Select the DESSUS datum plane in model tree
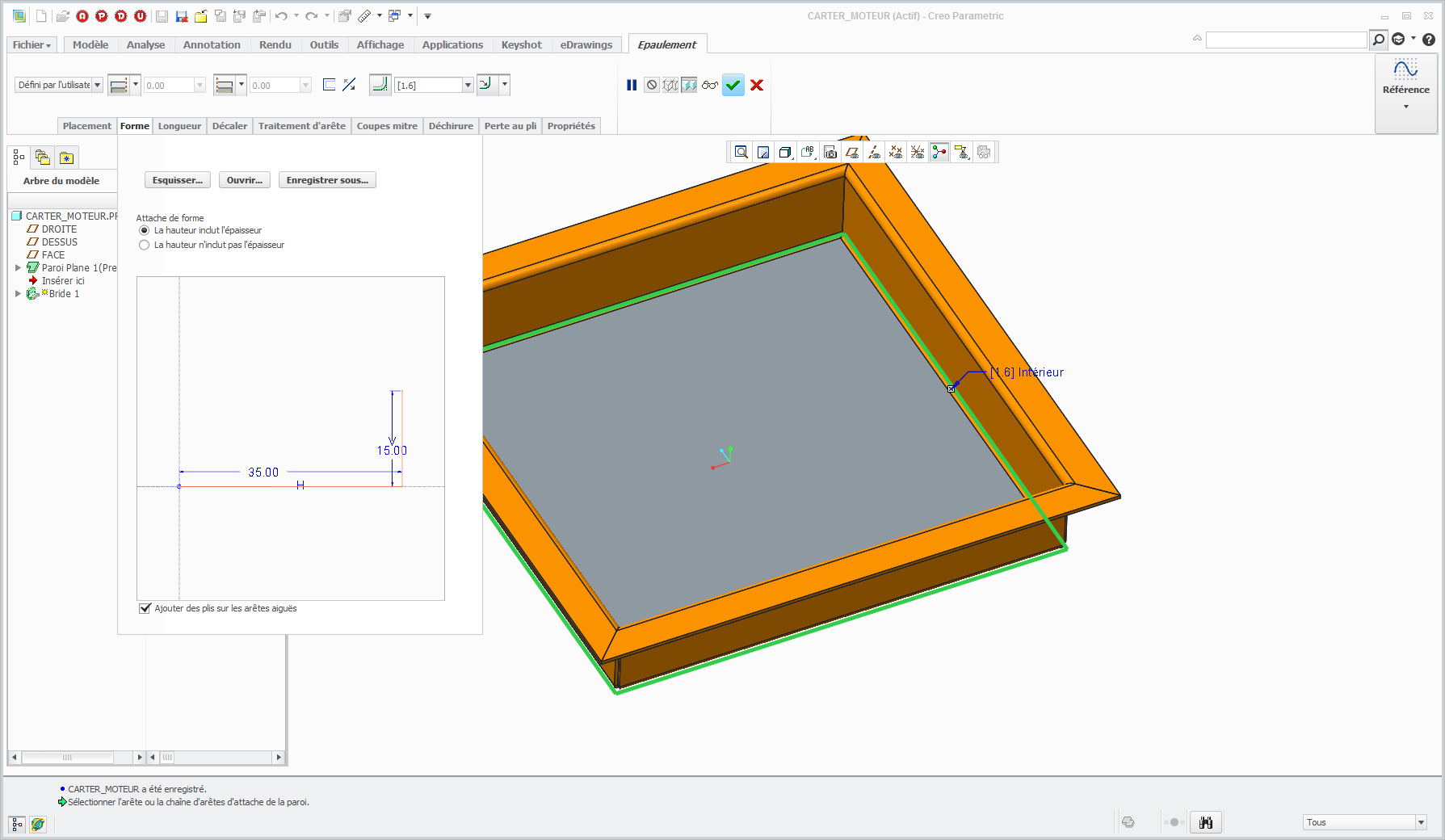 coord(60,241)
